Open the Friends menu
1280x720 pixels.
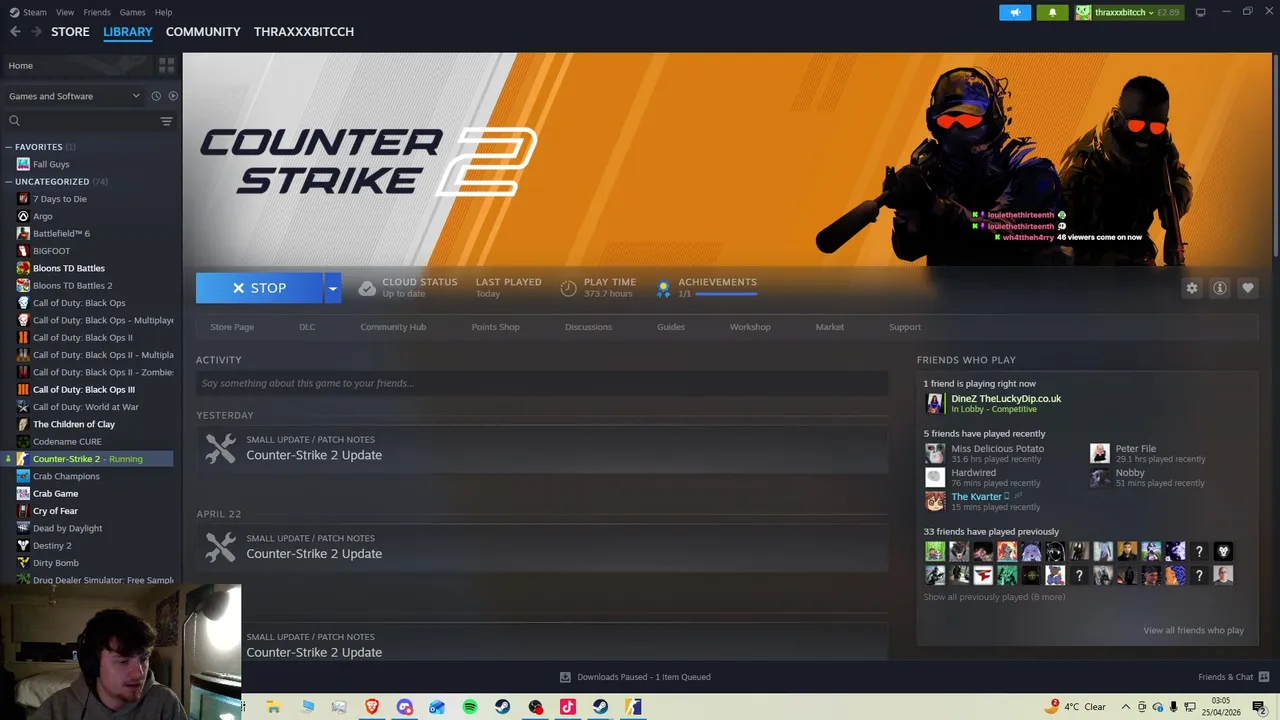click(x=97, y=12)
